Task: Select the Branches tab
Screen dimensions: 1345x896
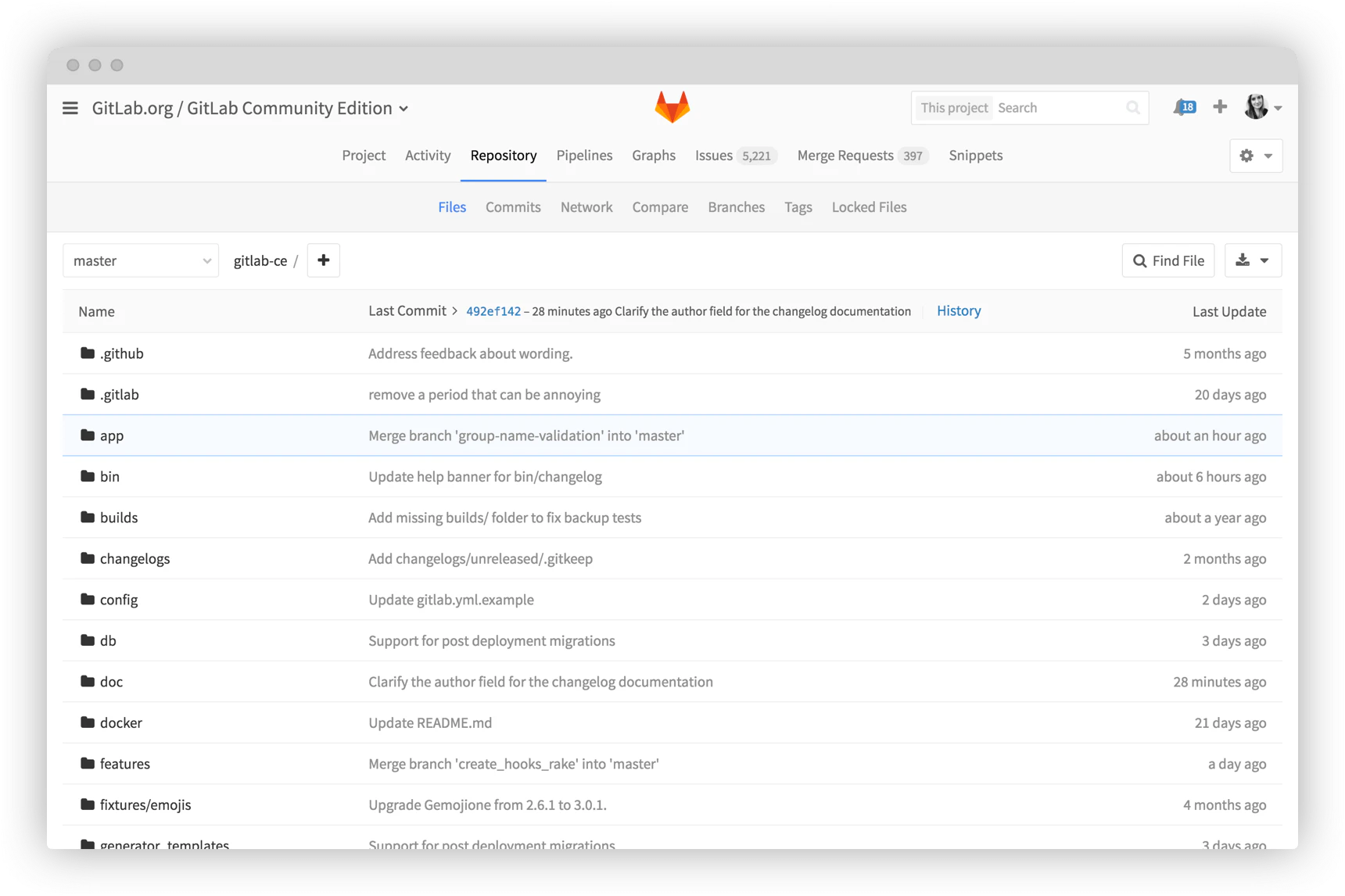Action: (x=736, y=206)
